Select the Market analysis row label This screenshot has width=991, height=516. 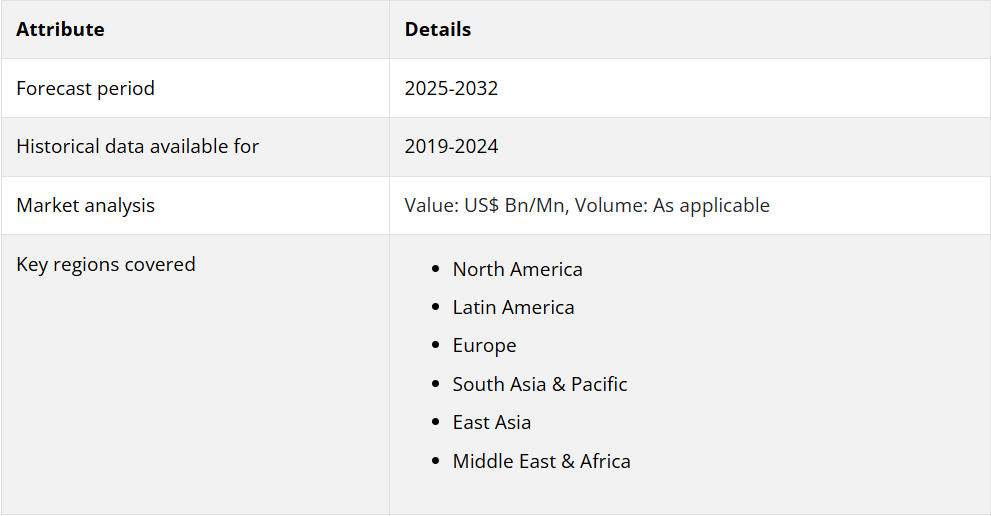pyautogui.click(x=86, y=206)
